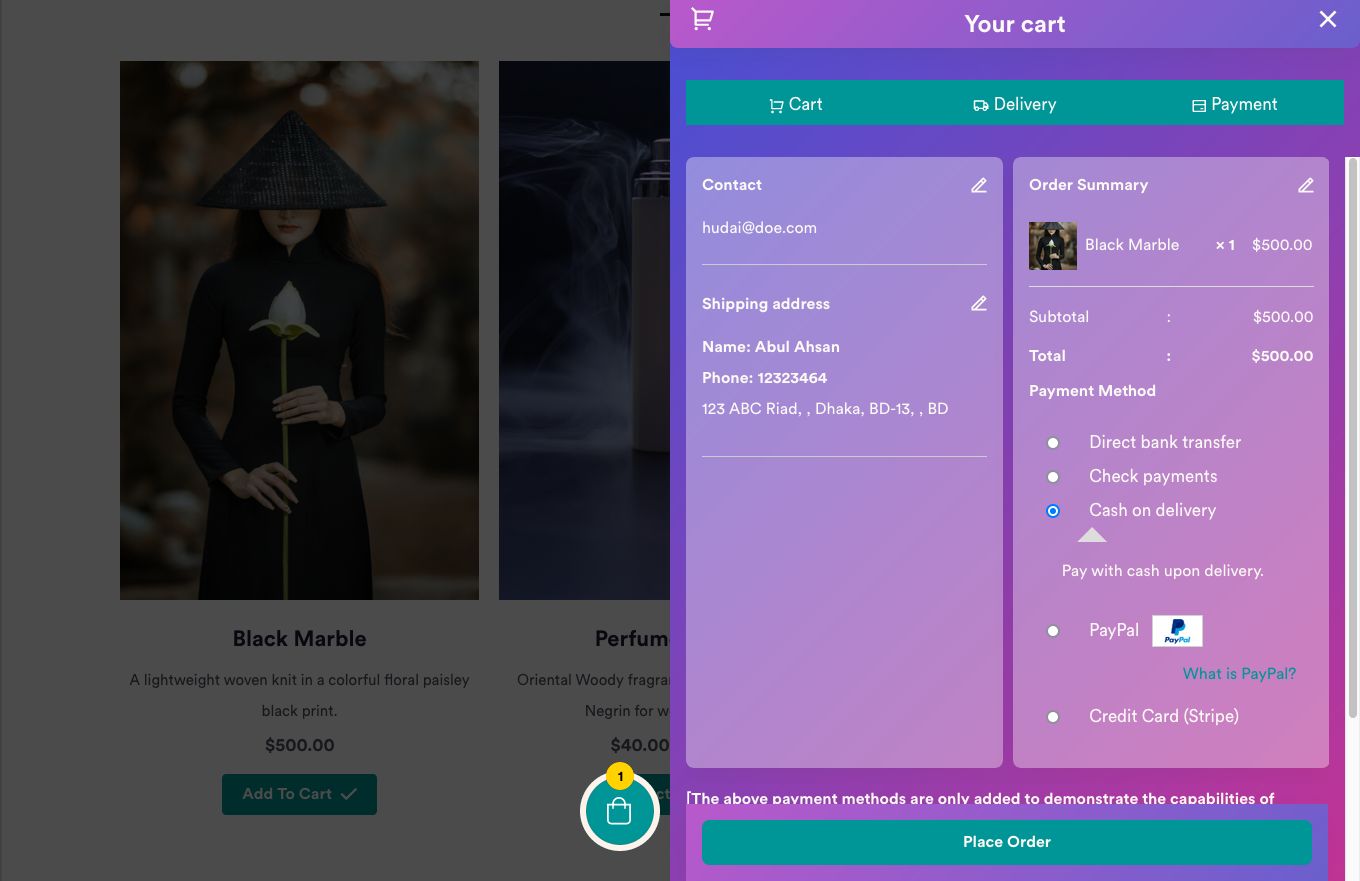Image resolution: width=1360 pixels, height=881 pixels.
Task: Click the $500.00 price under Black Marble
Action: (299, 745)
